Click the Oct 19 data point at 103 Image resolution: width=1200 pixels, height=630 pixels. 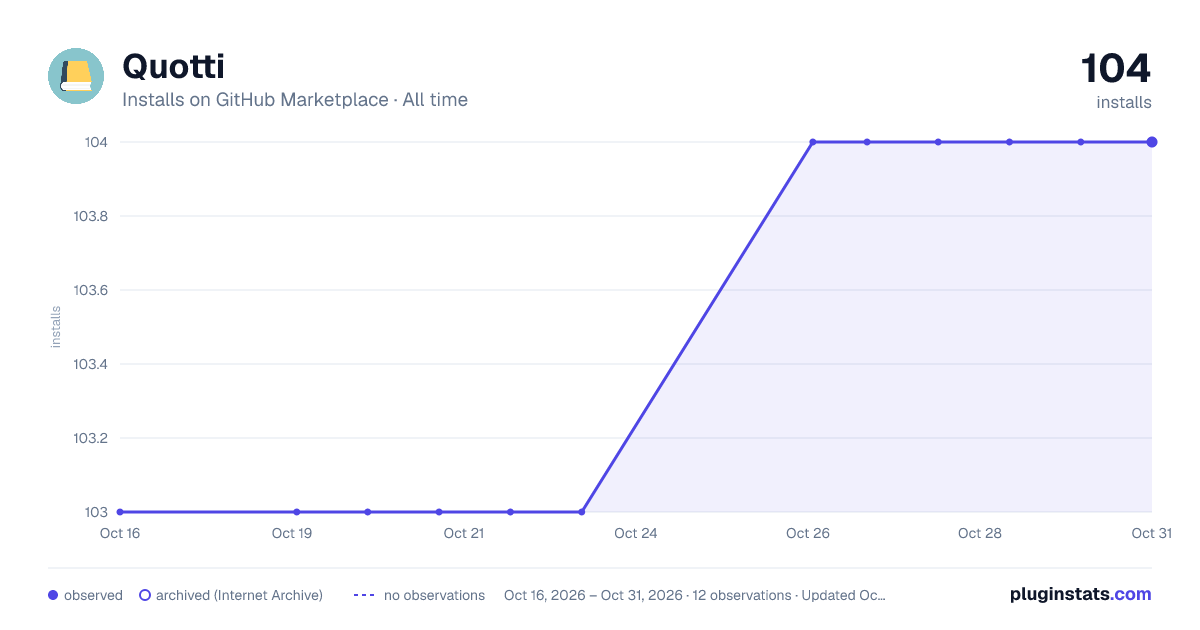click(x=297, y=512)
